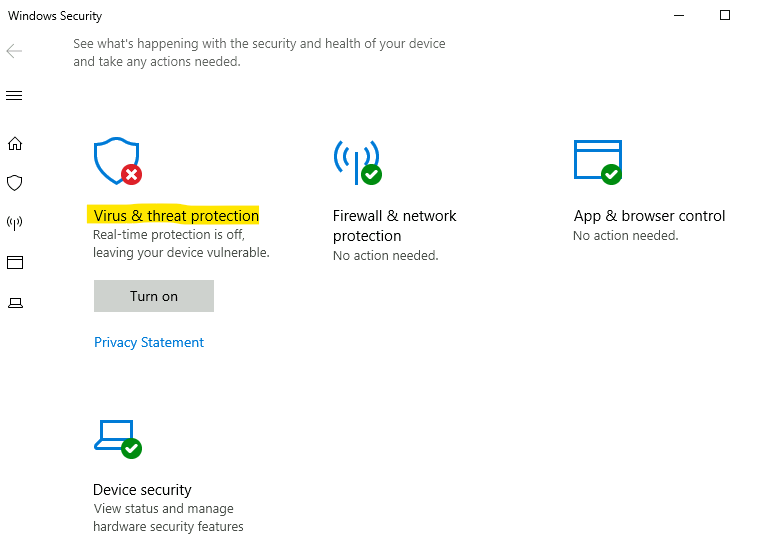The height and width of the screenshot is (557, 766).
Task: Click the large Device security laptop icon
Action: [x=116, y=435]
